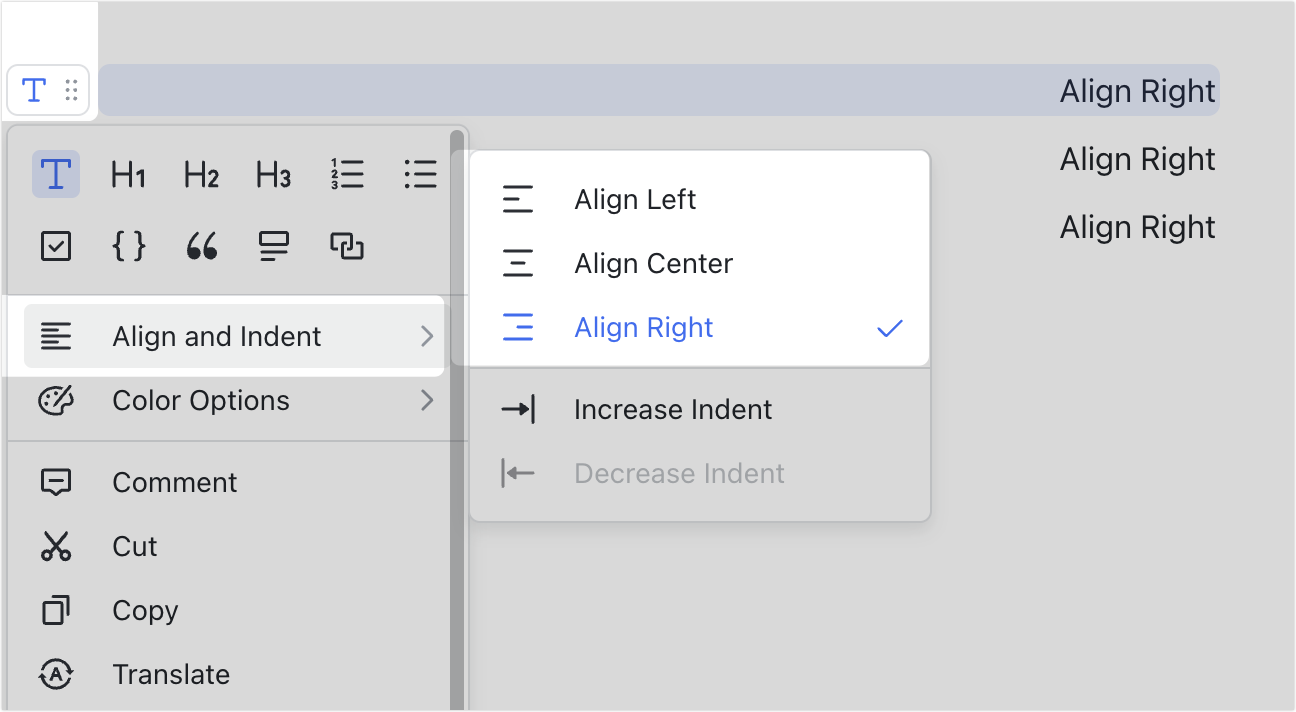Apply the H2 heading format

pos(200,174)
